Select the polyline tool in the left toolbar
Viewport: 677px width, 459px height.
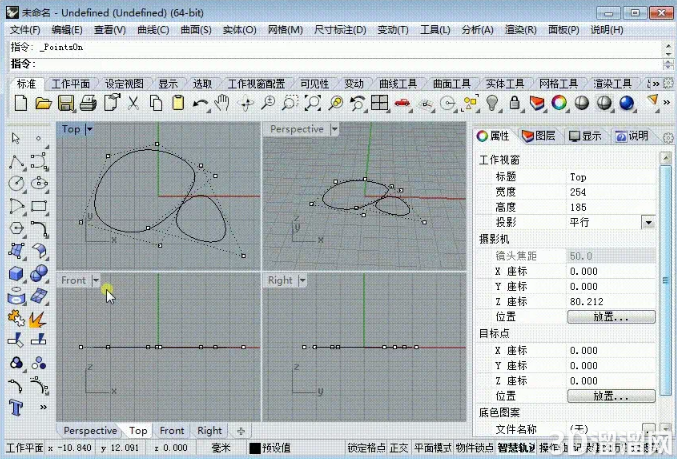click(16, 161)
